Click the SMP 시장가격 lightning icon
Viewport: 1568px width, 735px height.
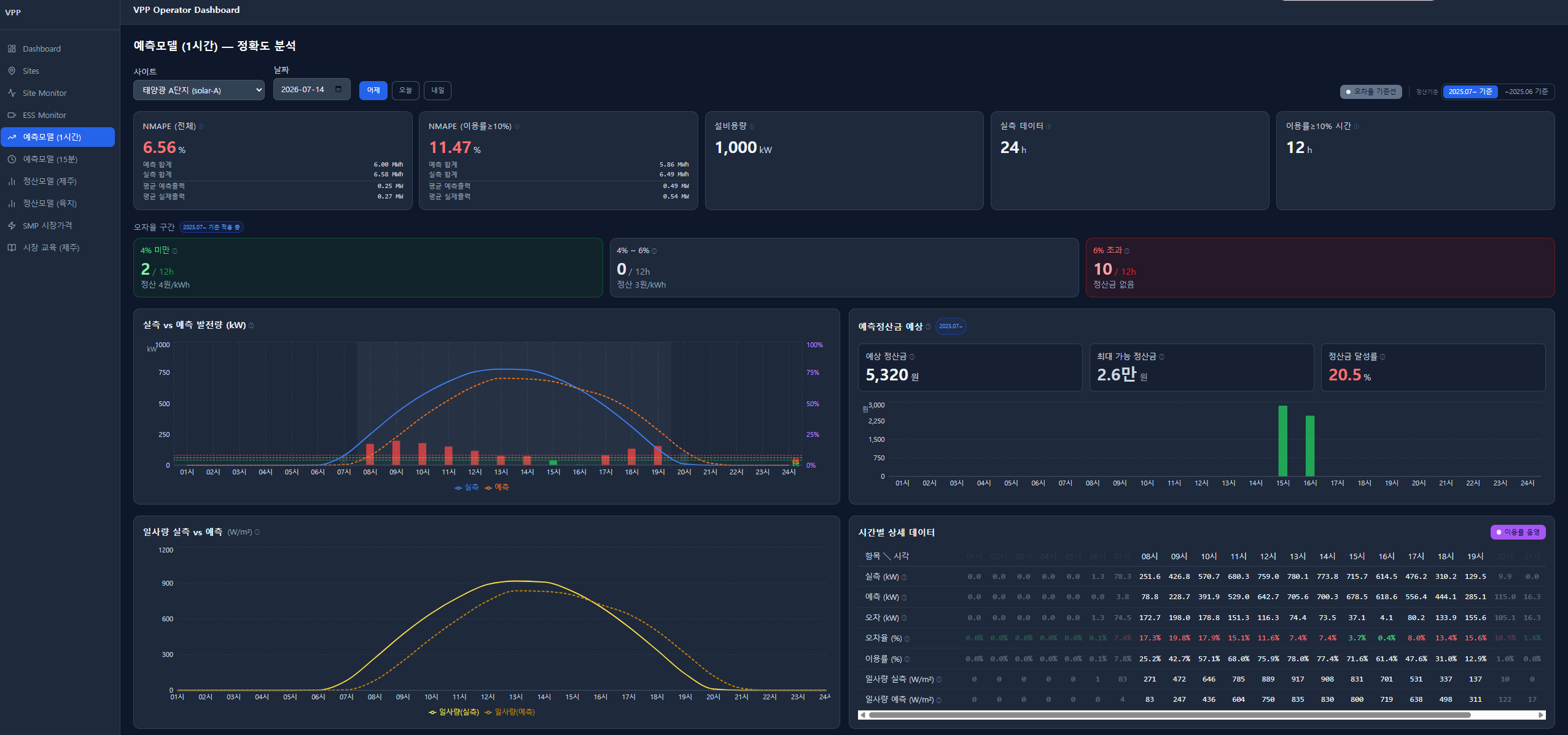12,226
